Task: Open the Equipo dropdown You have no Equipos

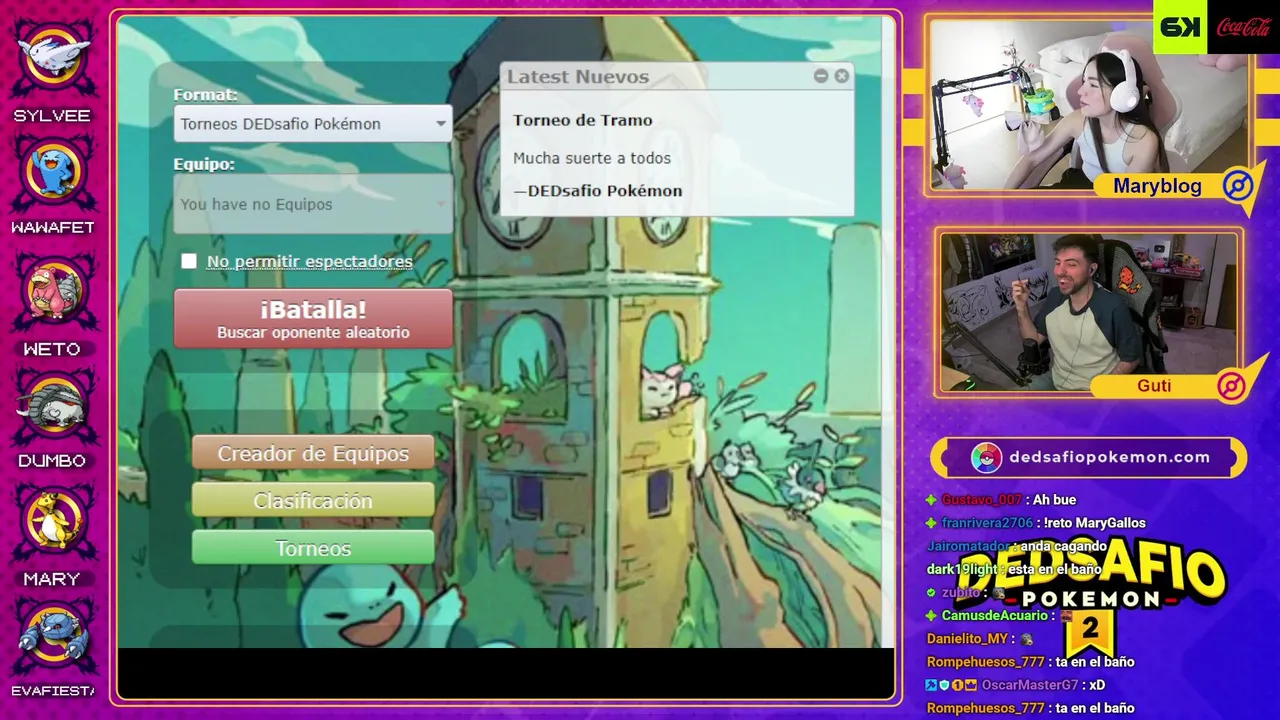Action: tap(313, 204)
